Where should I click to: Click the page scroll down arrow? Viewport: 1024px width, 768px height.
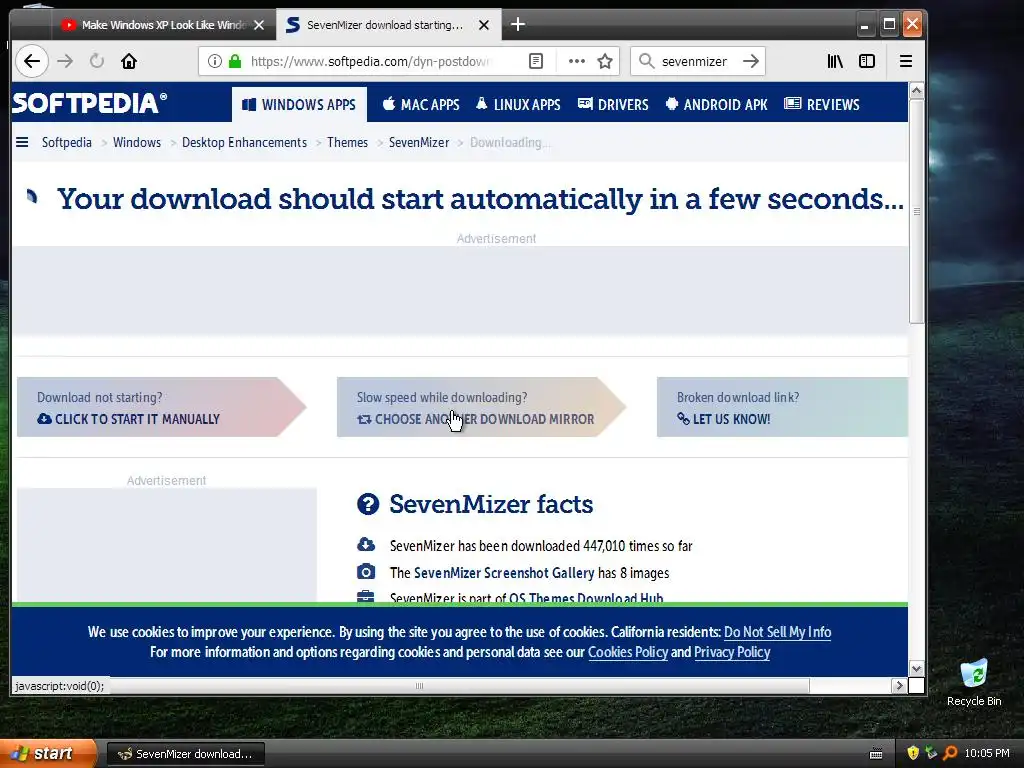point(917,669)
